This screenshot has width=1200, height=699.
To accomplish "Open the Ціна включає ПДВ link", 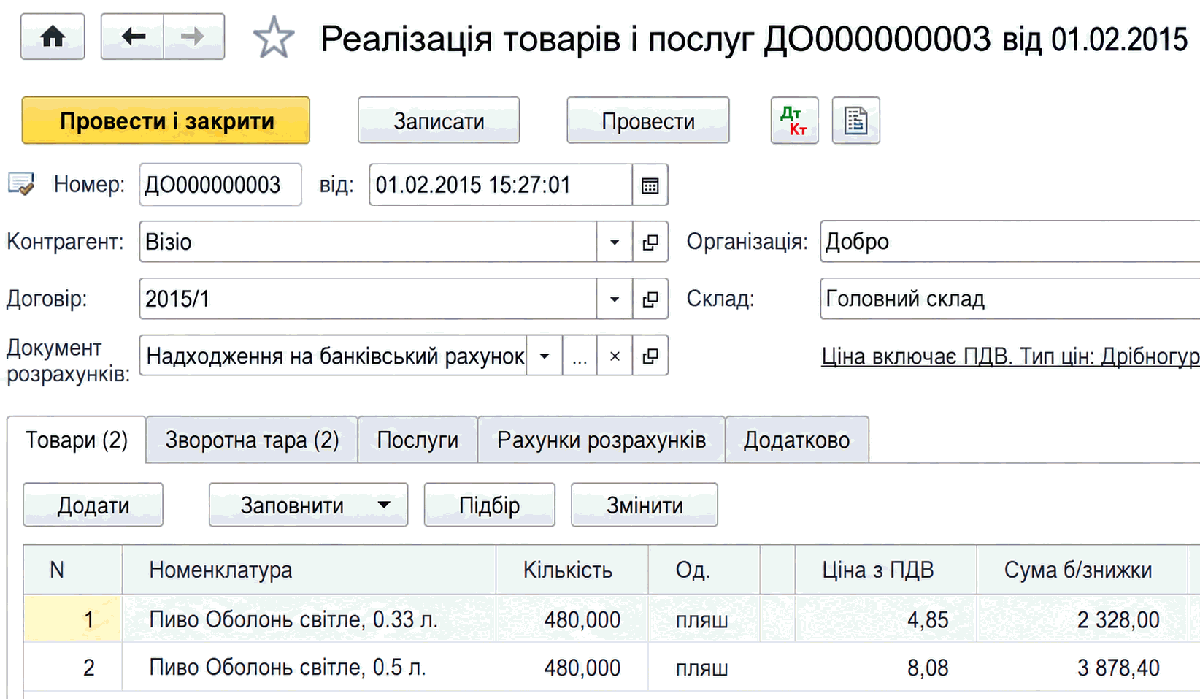I will 1010,356.
